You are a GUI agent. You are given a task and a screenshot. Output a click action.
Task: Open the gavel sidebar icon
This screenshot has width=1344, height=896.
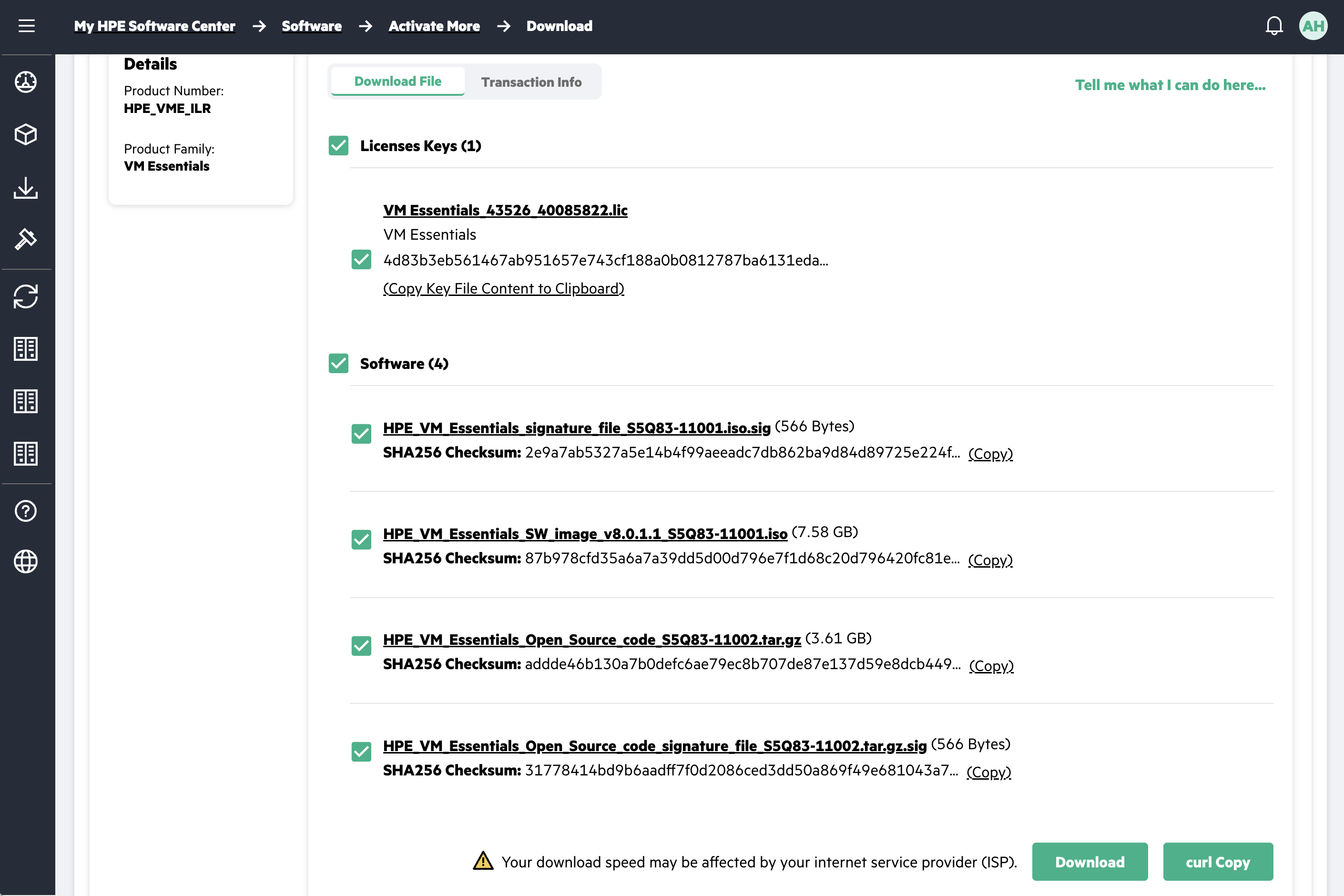[26, 239]
